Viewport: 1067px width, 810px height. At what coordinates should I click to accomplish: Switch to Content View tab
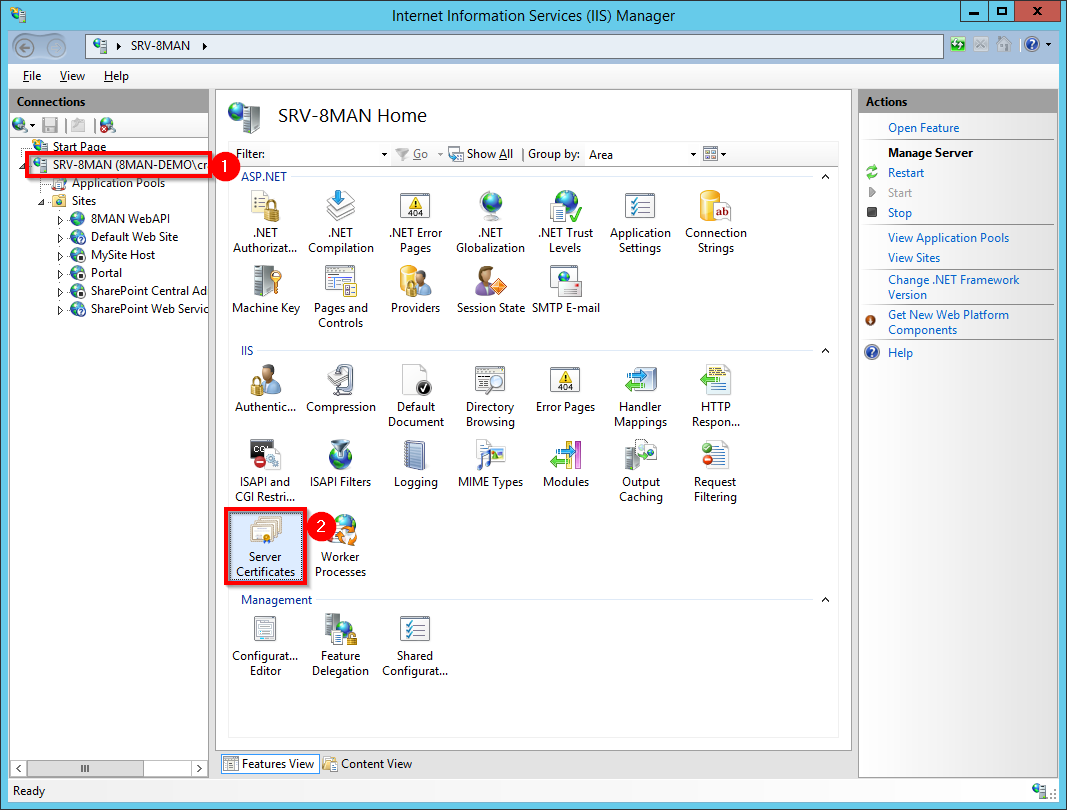pos(368,764)
